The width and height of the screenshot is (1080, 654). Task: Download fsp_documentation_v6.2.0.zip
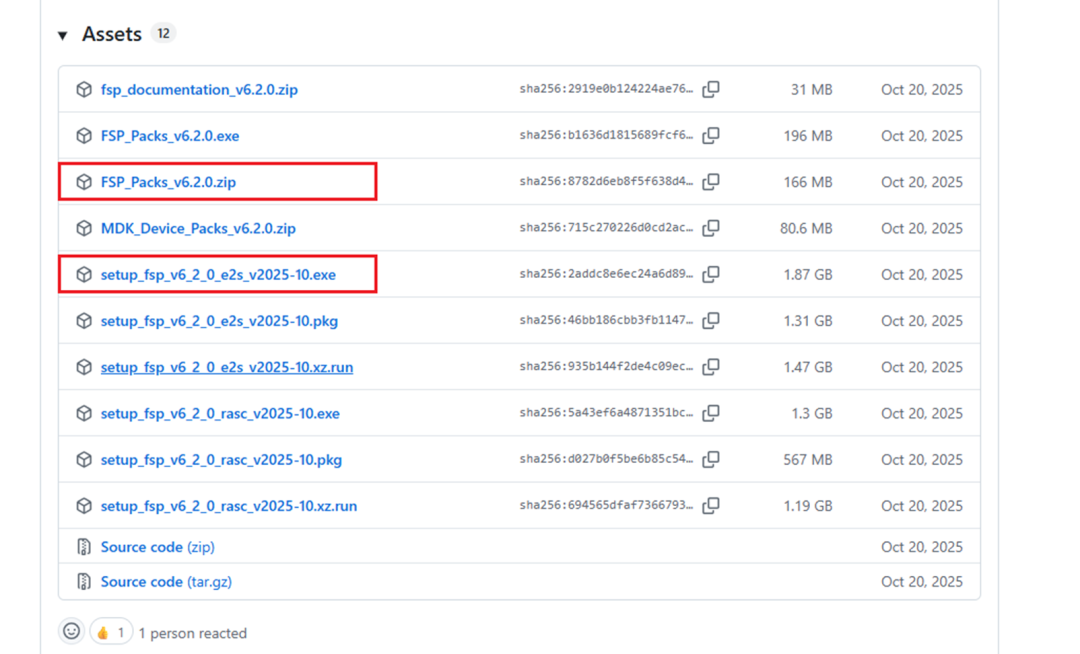click(199, 90)
